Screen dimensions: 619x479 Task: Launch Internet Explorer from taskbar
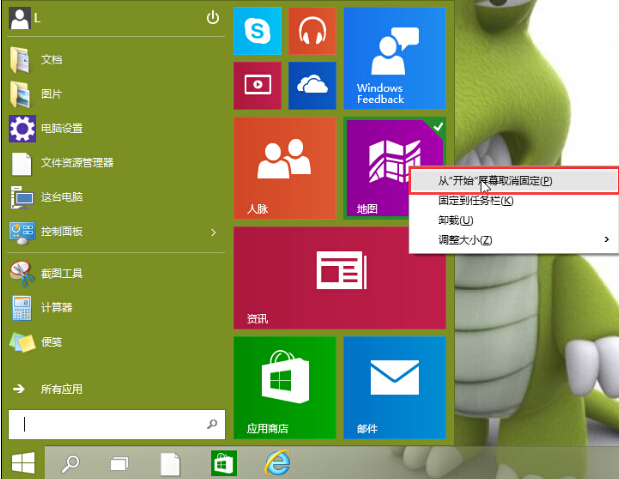[278, 463]
